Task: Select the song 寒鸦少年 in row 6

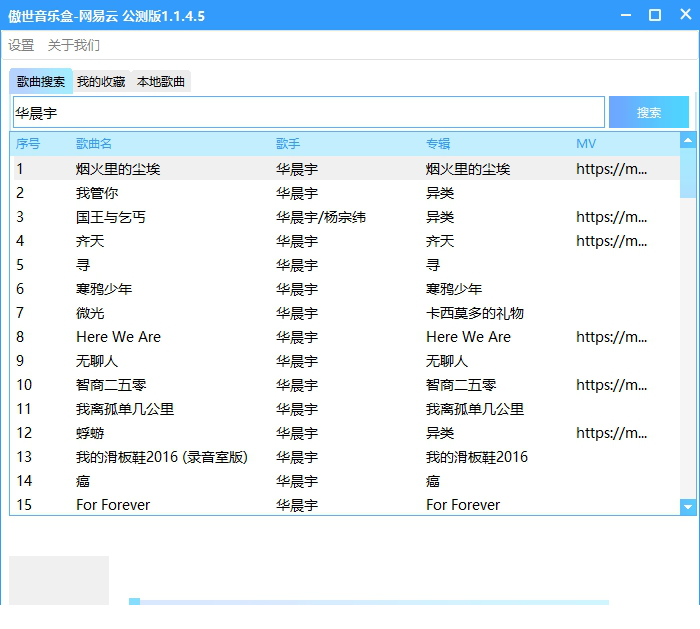Action: (104, 289)
